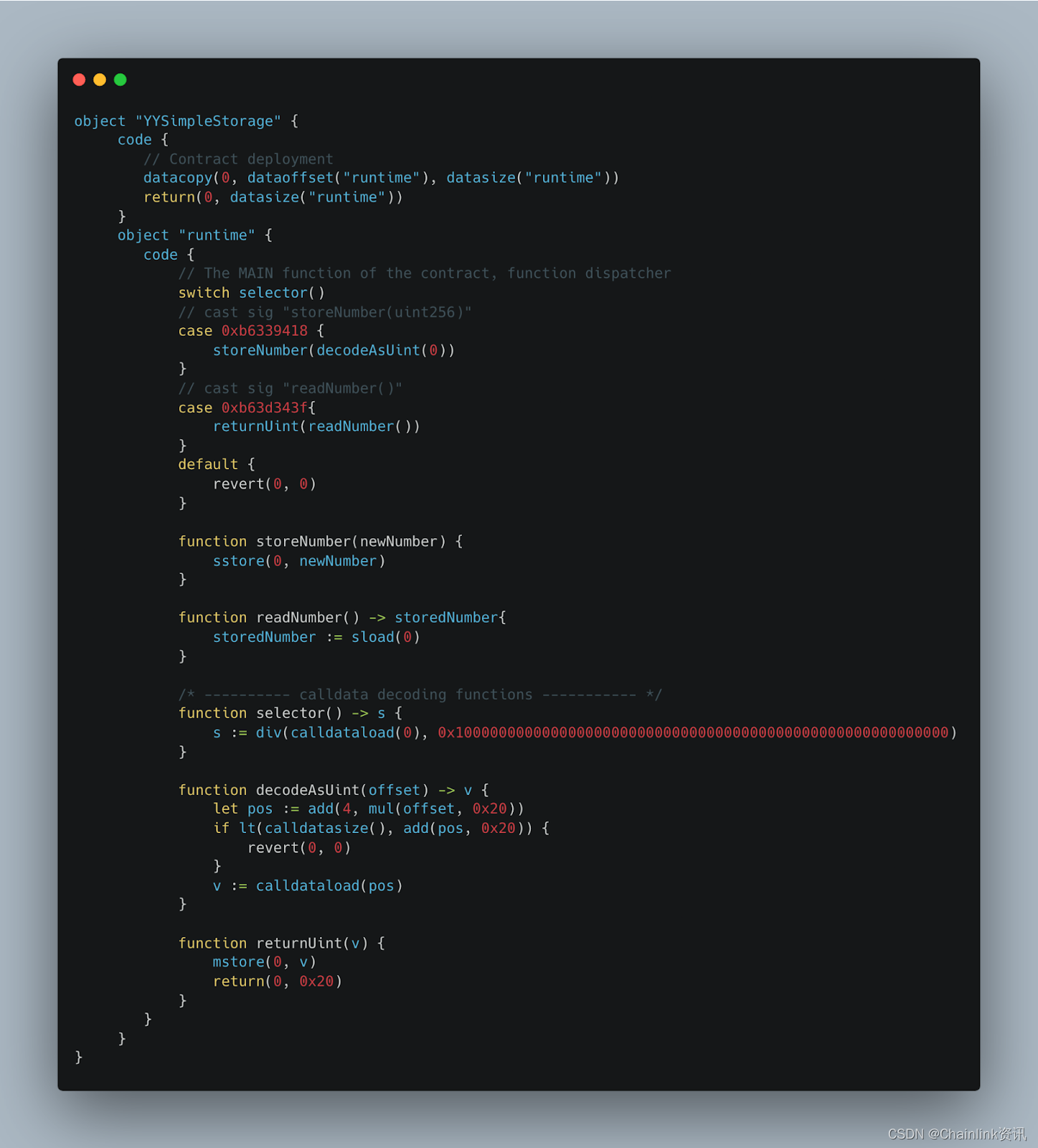1038x1148 pixels.
Task: Select the function decodeAsUint(offset) definition
Action: click(x=334, y=790)
